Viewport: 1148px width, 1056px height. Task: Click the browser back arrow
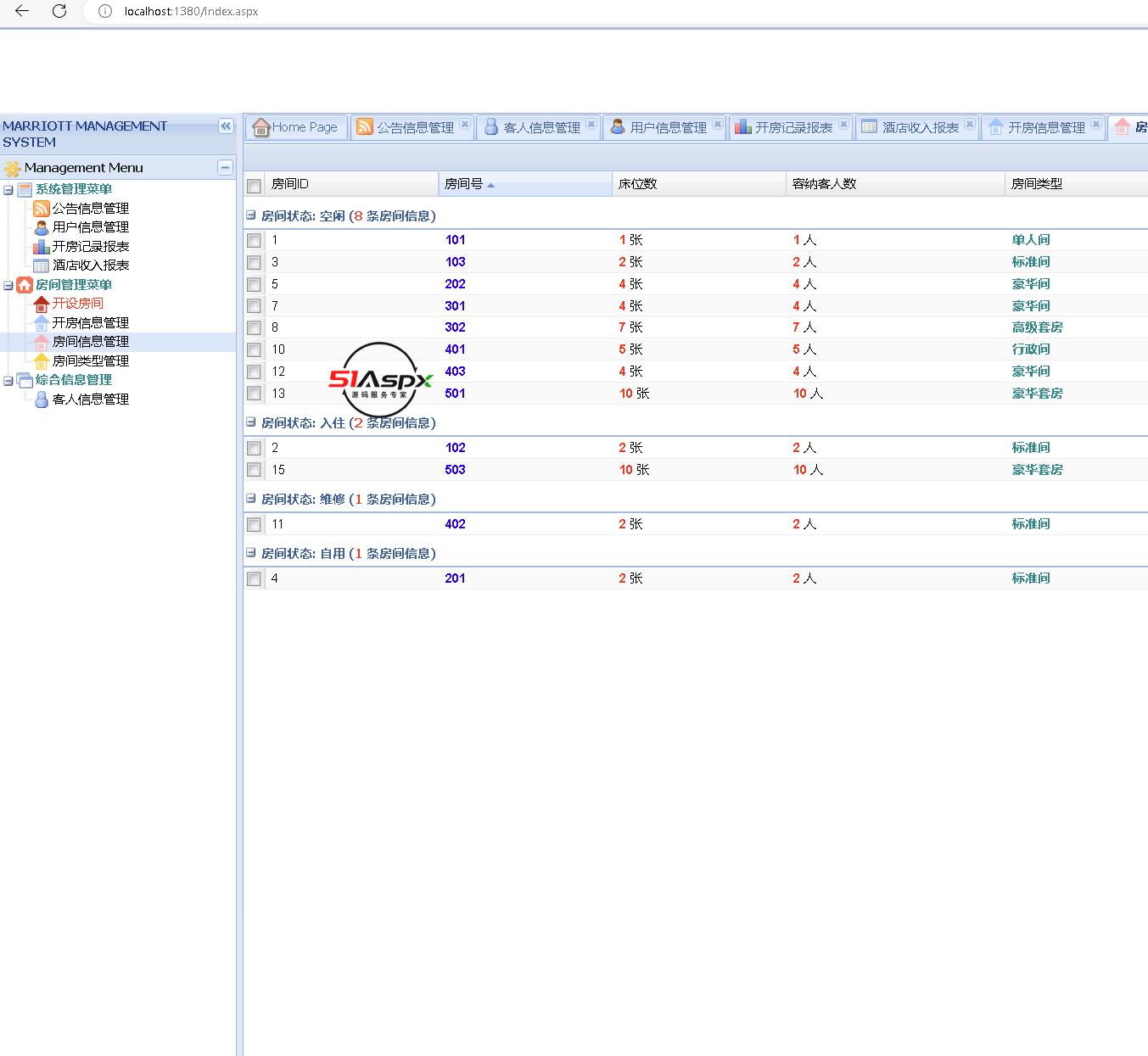pos(22,11)
